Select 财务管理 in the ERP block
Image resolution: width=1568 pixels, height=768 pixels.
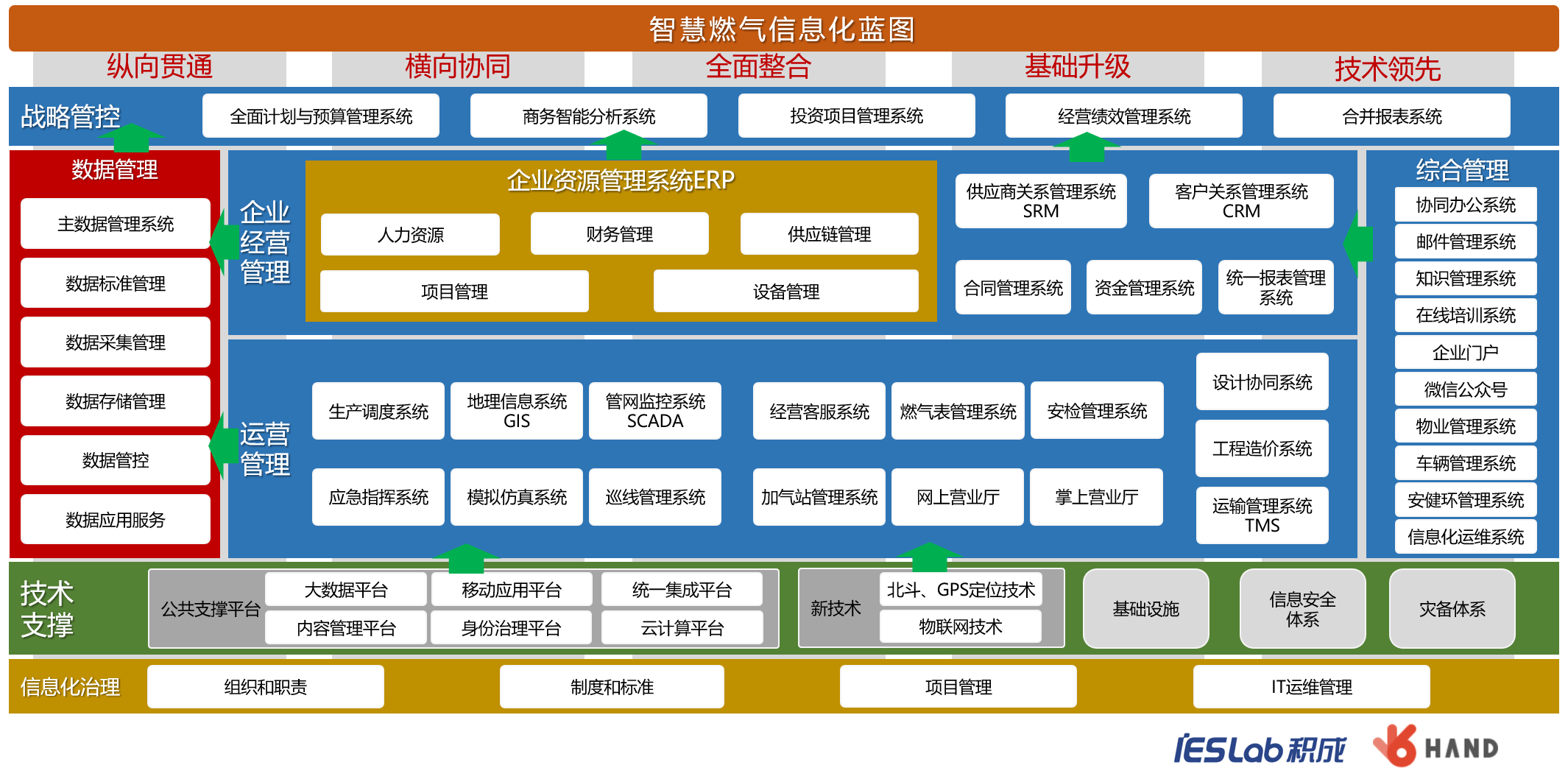coord(619,234)
